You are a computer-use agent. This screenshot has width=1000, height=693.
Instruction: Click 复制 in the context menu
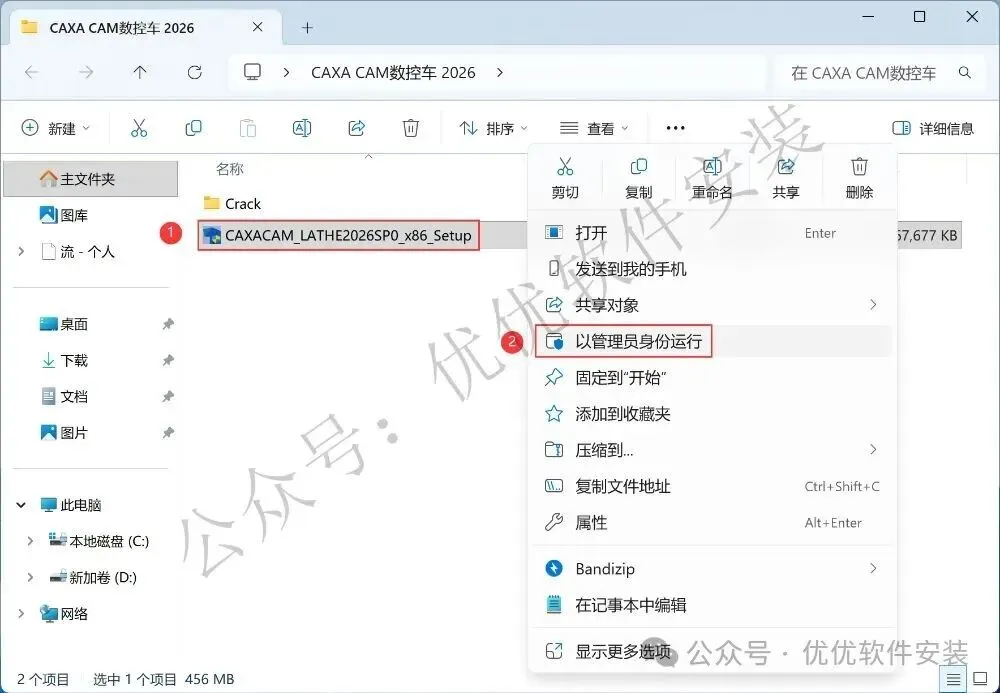(x=638, y=179)
